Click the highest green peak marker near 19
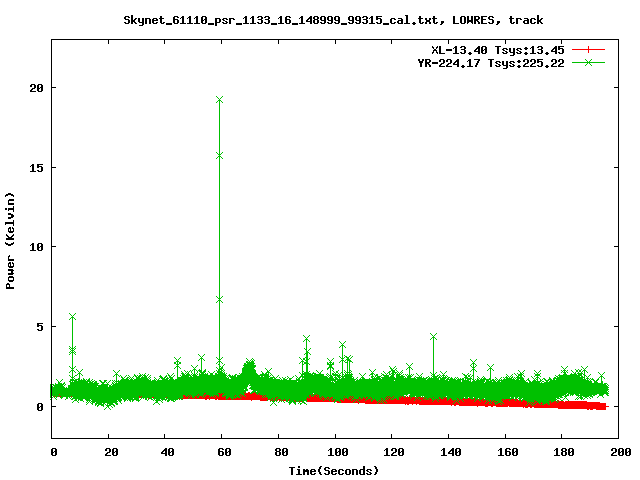Screen dimensions: 640x480 (x=219, y=100)
